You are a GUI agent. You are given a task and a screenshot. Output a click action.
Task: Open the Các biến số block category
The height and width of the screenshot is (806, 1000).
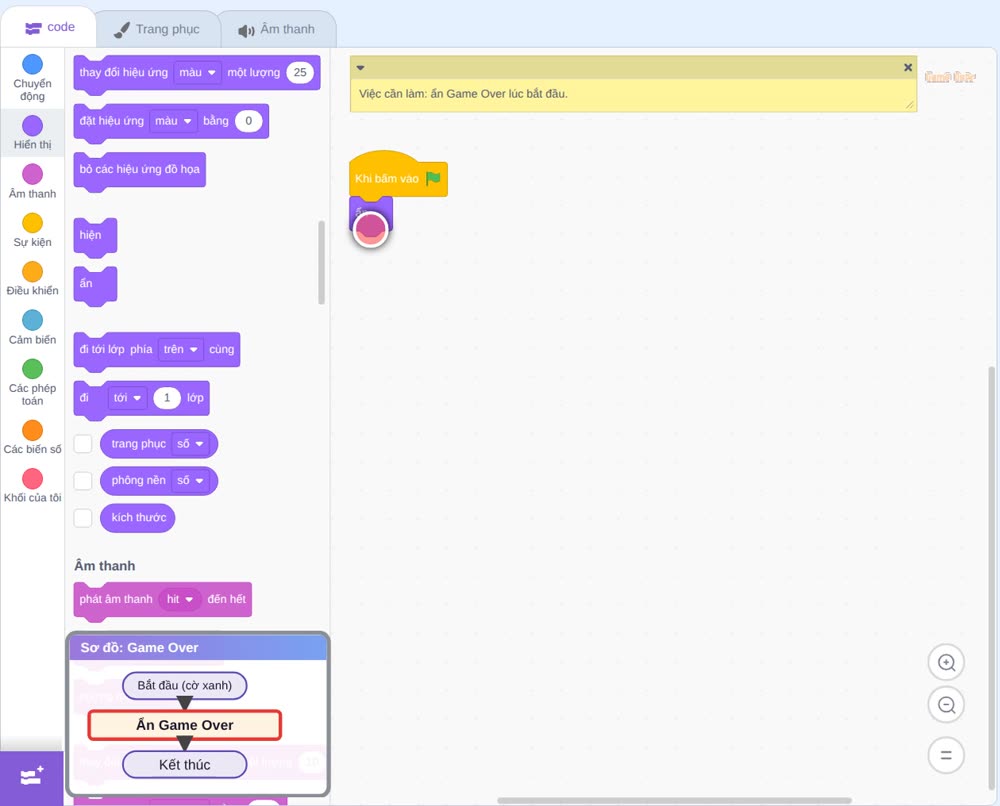coord(32,437)
